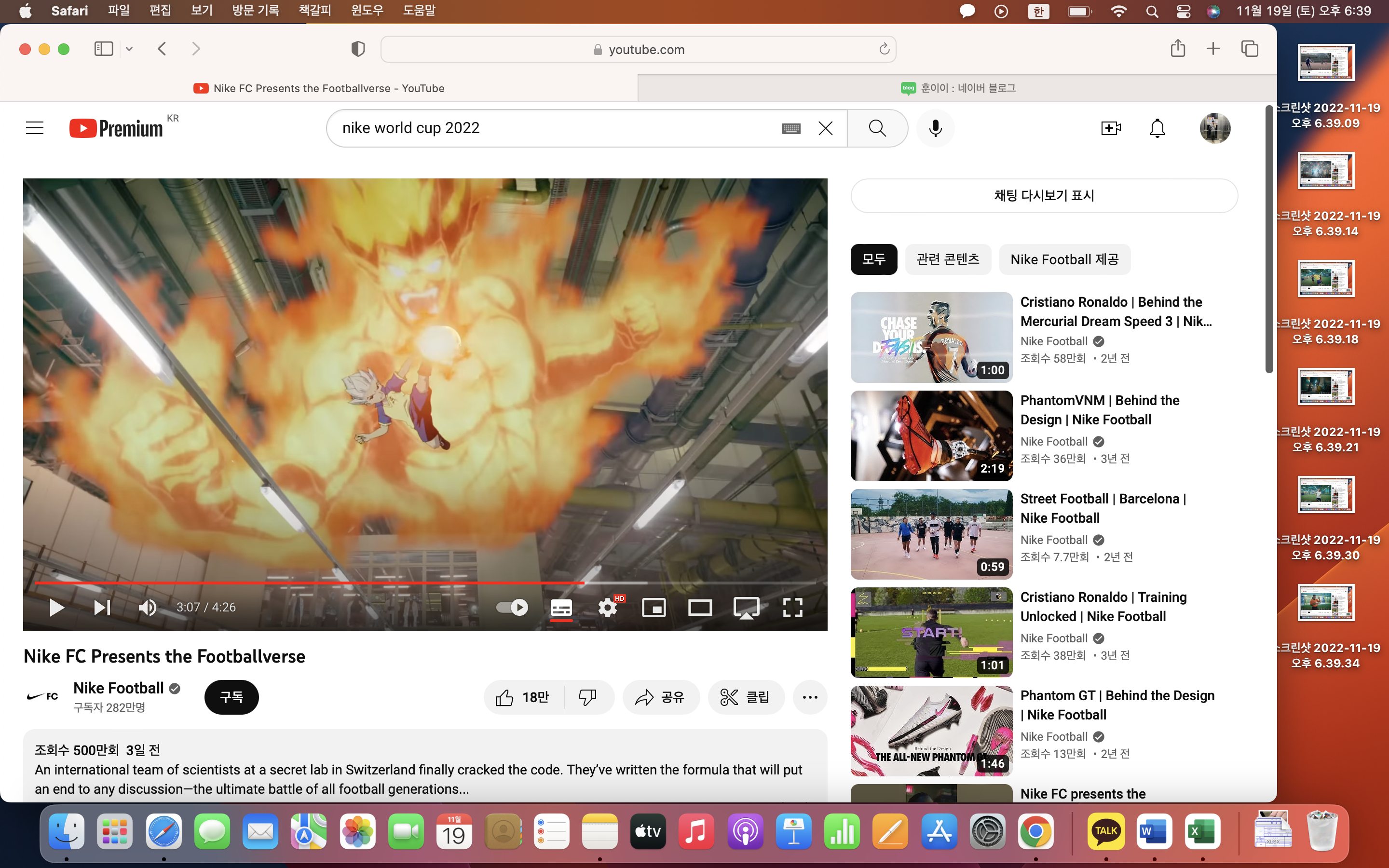Viewport: 1389px width, 868px height.
Task: Click the page vertical scrollbar
Action: (x=1269, y=239)
